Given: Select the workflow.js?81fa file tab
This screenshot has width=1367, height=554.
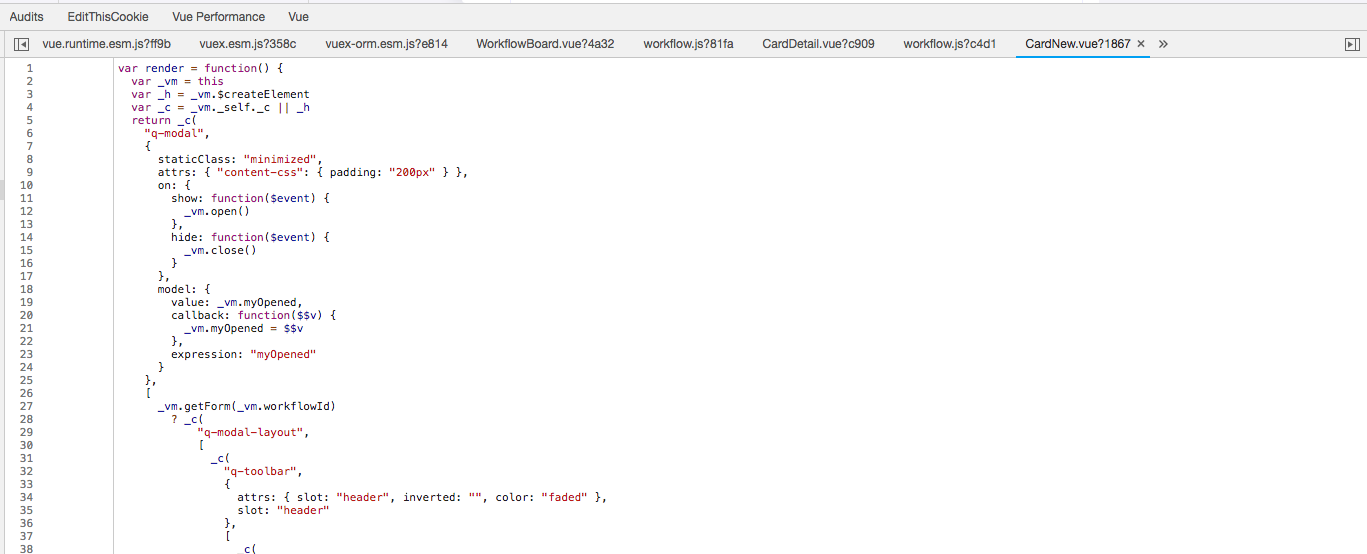Looking at the screenshot, I should [688, 44].
